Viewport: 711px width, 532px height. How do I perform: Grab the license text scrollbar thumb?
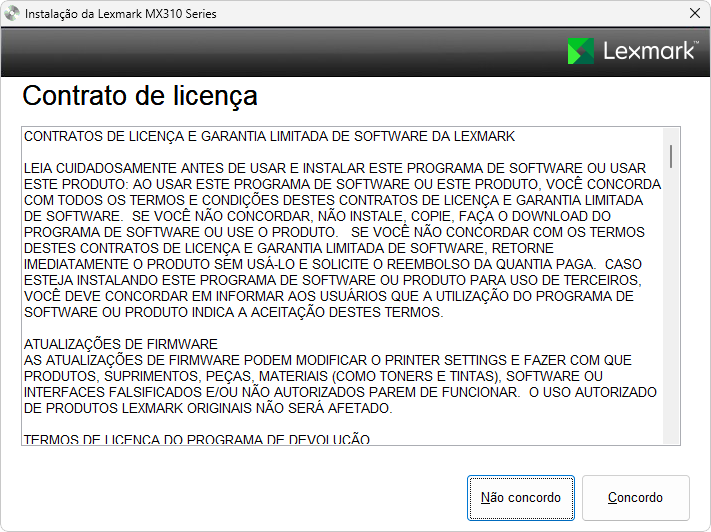[671, 156]
